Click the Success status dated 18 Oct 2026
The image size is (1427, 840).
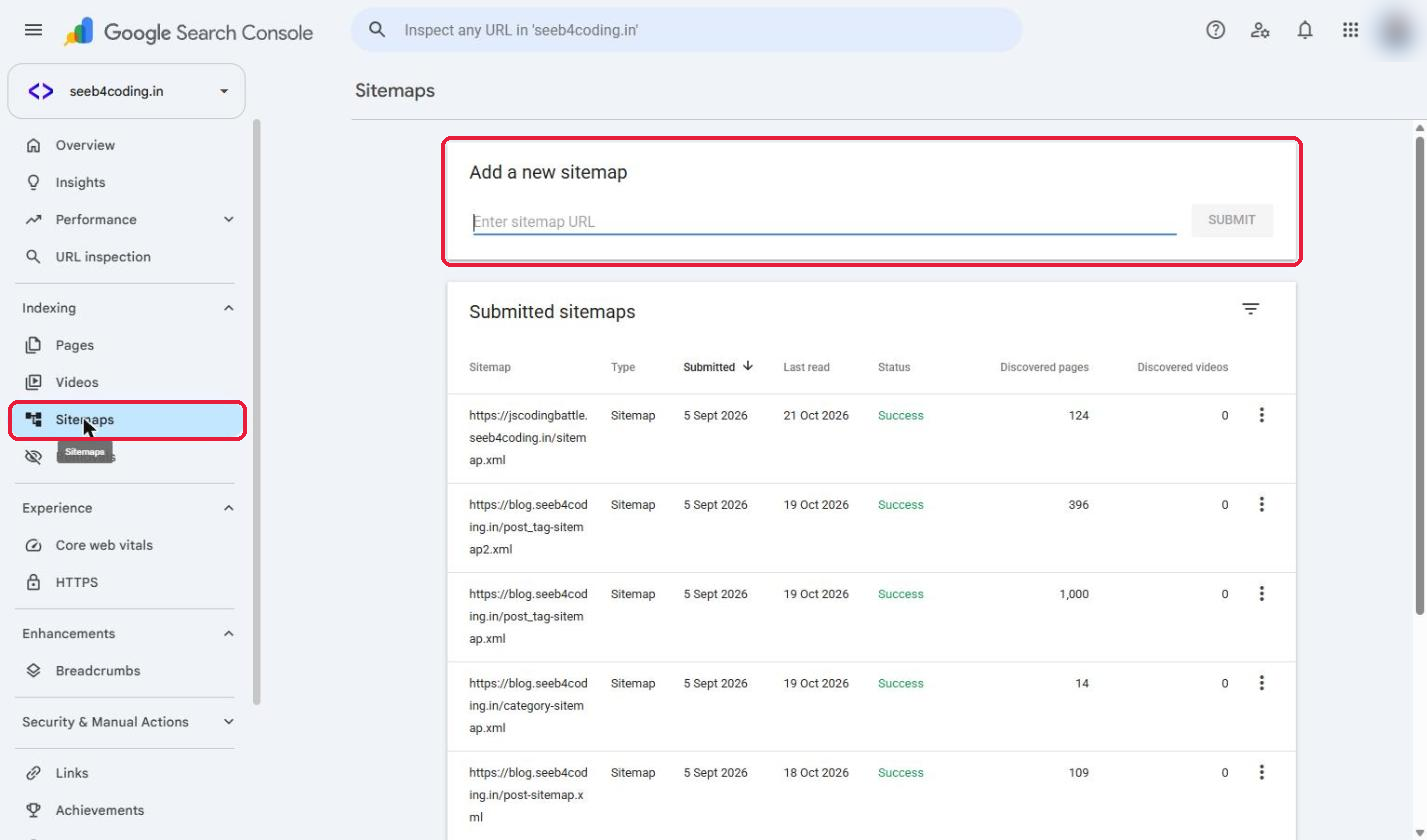coord(900,773)
